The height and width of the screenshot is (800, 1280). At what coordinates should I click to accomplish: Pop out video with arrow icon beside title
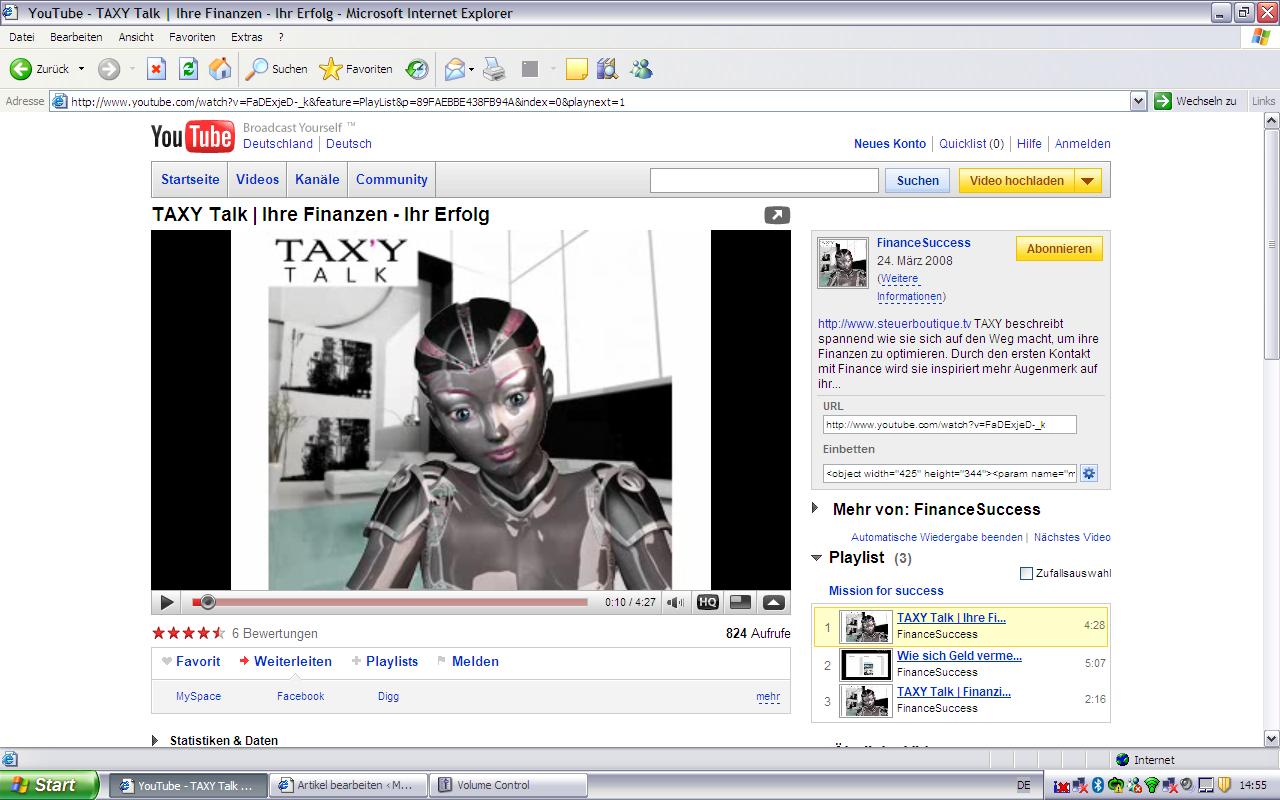click(x=777, y=215)
